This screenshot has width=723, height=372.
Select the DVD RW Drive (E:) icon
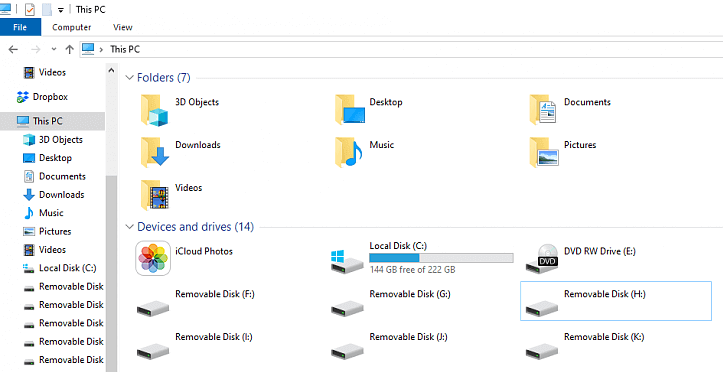click(542, 258)
